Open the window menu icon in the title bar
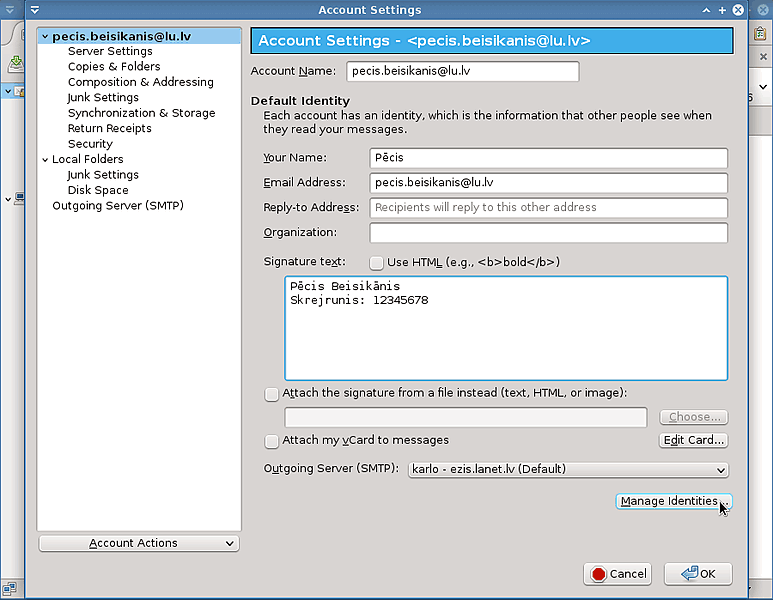 [35, 10]
